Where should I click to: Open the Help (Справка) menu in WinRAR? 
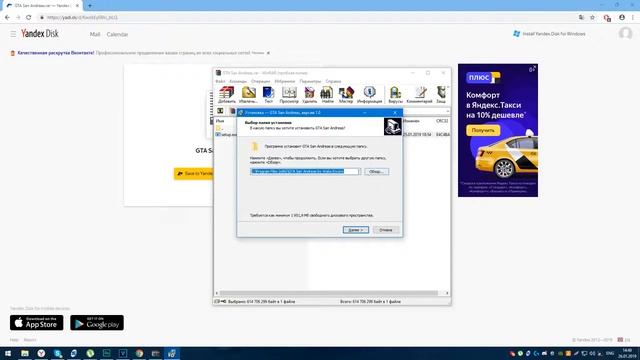(x=333, y=81)
